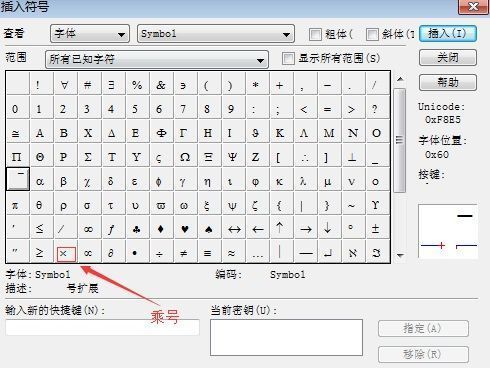Select the congruent sign symbol
The height and width of the screenshot is (368, 490).
point(15,133)
